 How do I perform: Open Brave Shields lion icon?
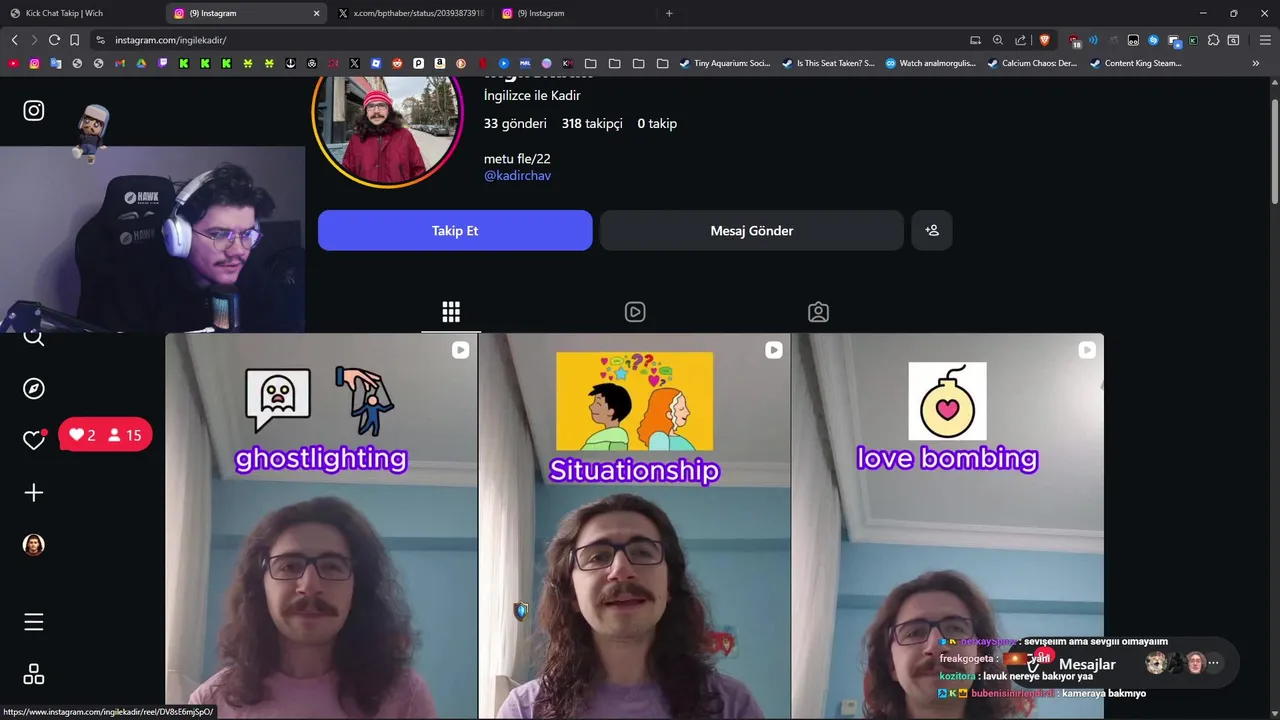point(1045,40)
